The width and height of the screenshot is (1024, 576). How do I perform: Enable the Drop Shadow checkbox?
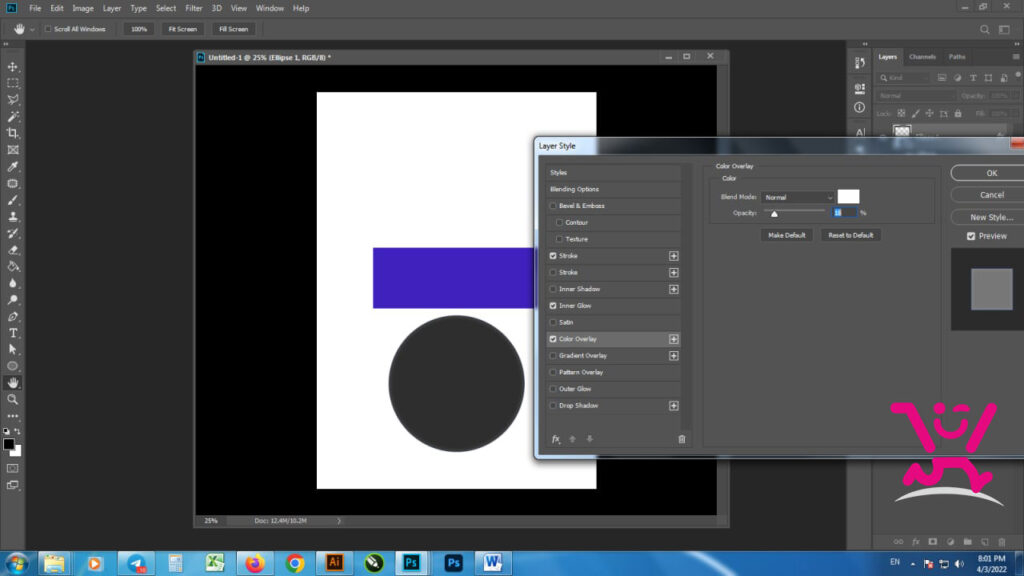[553, 406]
